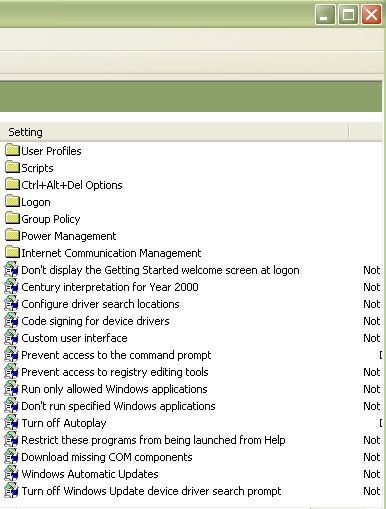The image size is (386, 509).
Task: Select Configure driver search locations policy
Action: coord(100,304)
